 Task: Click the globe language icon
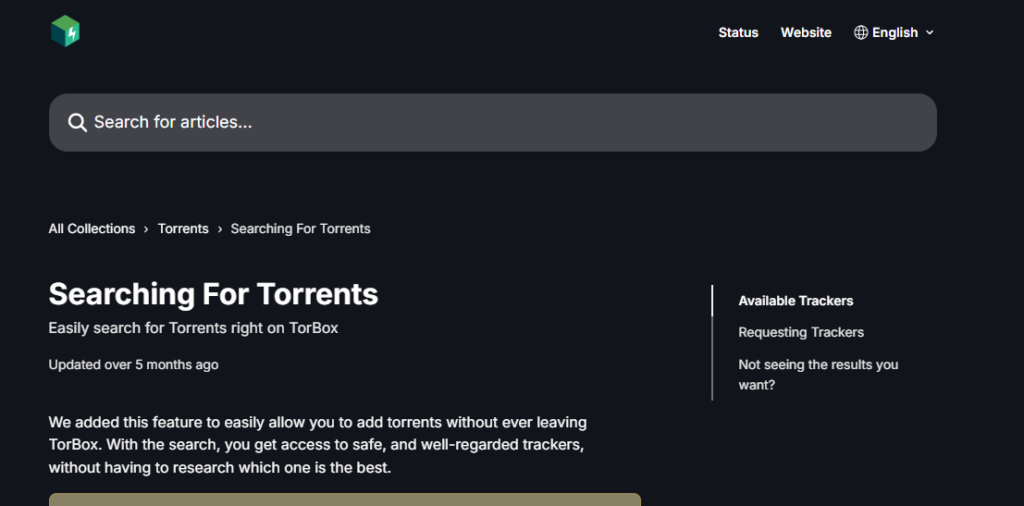(861, 33)
